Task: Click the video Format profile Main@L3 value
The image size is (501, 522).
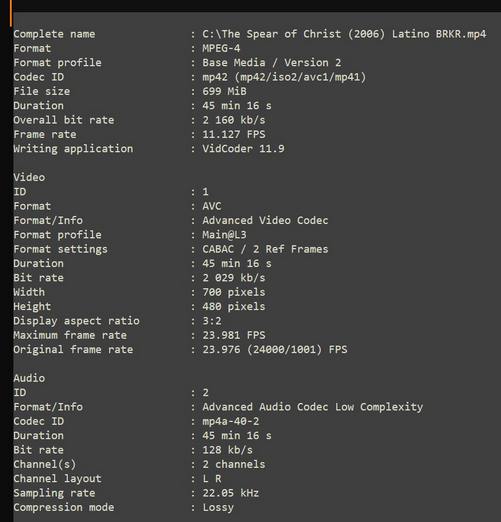Action: click(224, 235)
